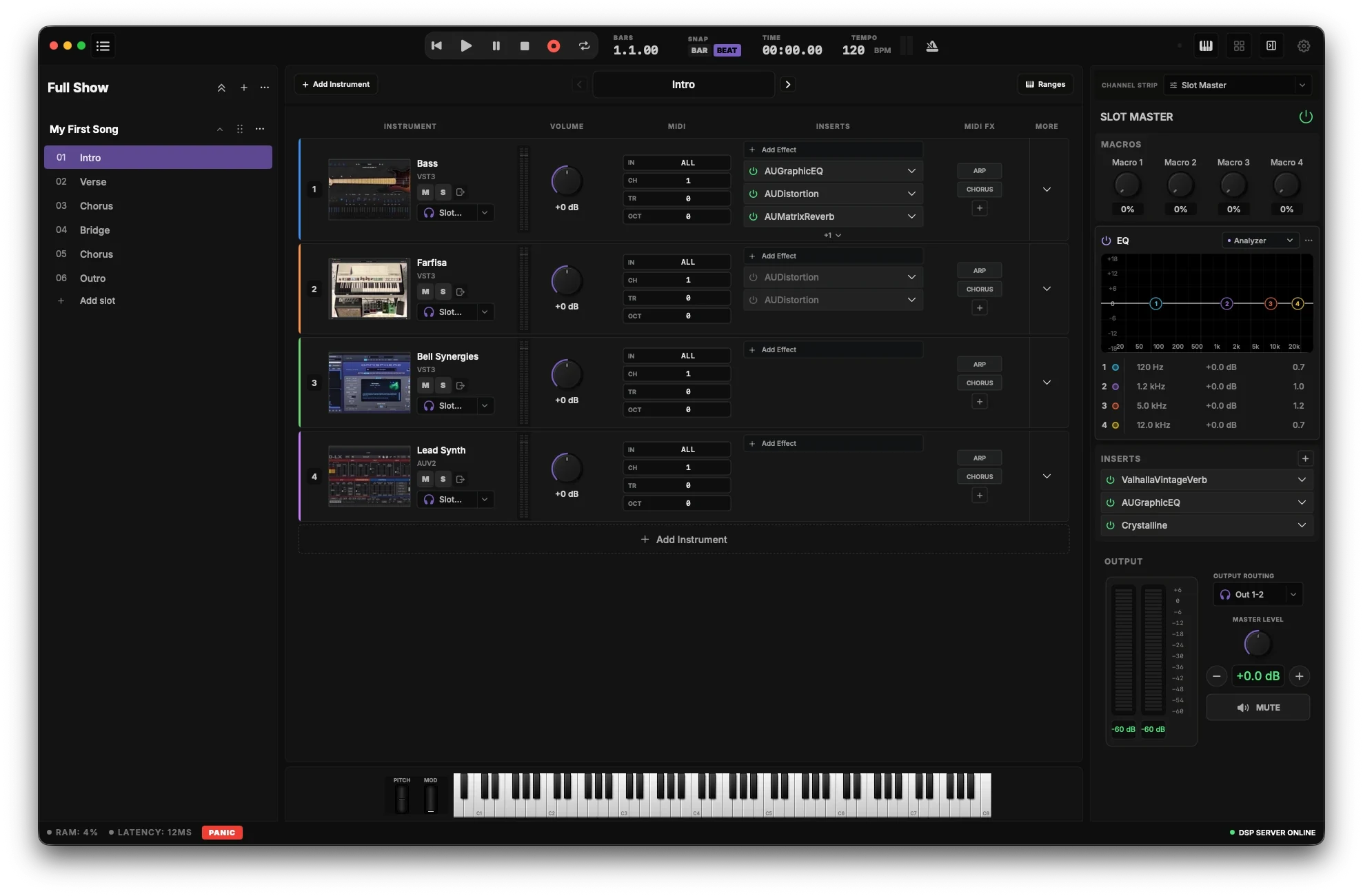Image resolution: width=1363 pixels, height=896 pixels.
Task: Open the Ranges button
Action: point(1045,84)
